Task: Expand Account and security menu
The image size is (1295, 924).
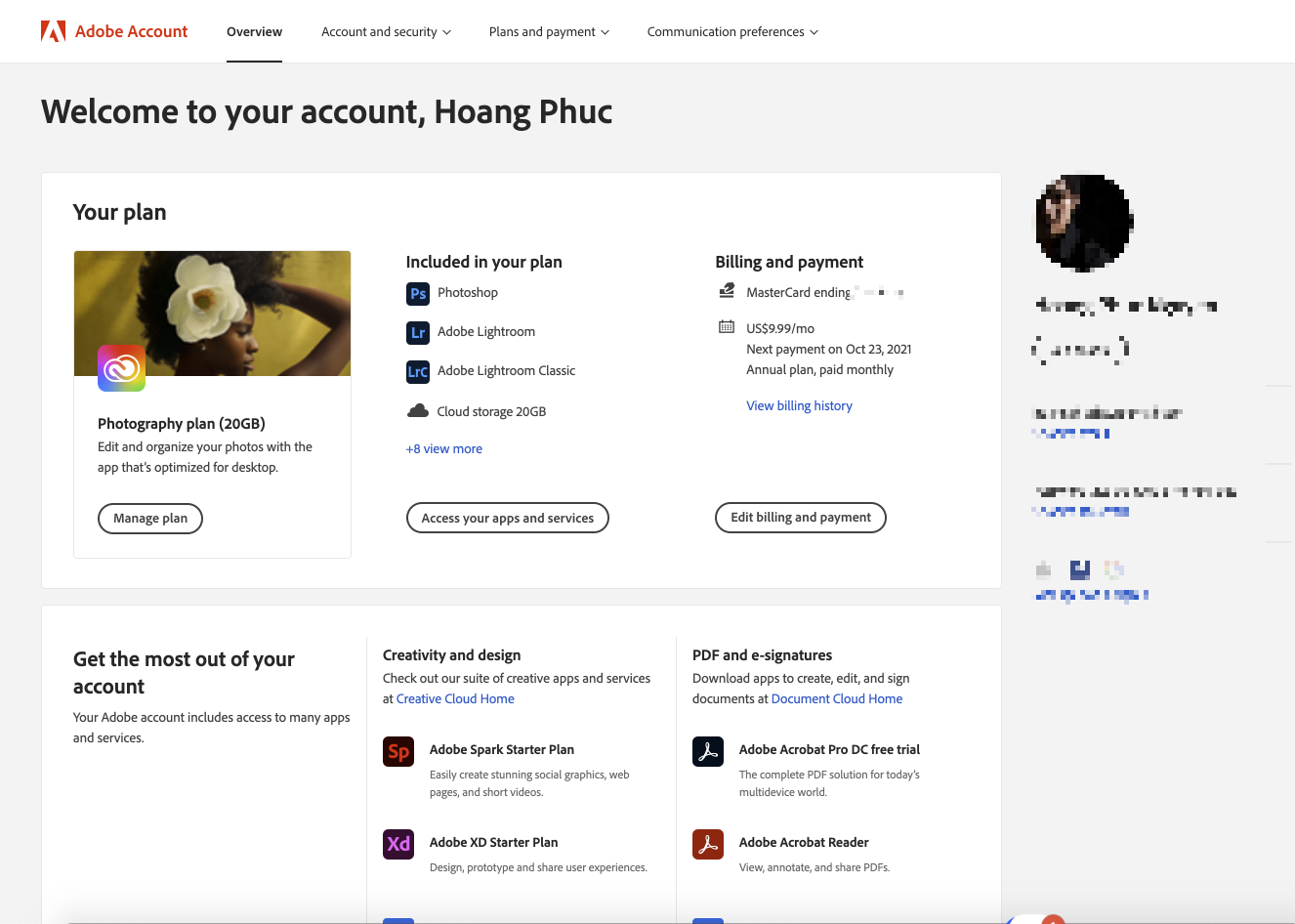Action: point(386,31)
